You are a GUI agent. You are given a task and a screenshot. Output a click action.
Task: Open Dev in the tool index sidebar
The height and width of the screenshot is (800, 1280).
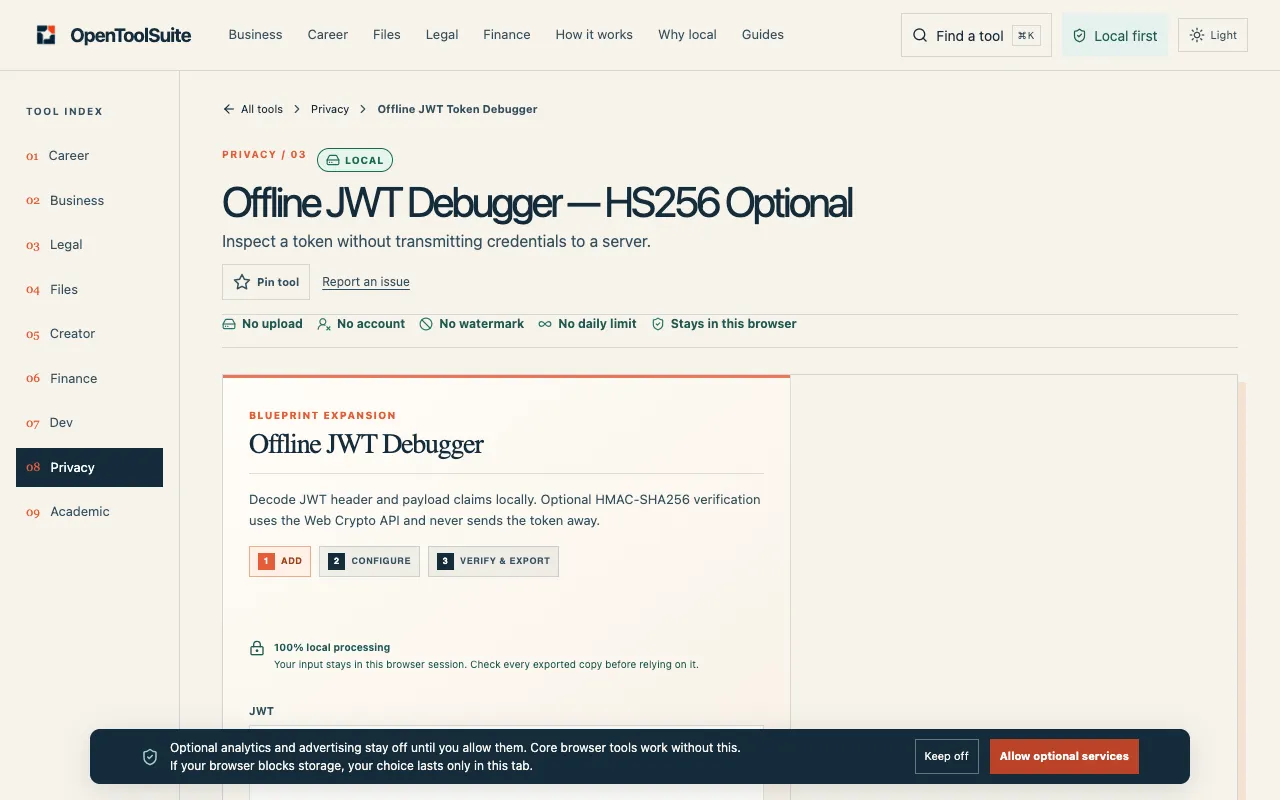click(x=89, y=423)
